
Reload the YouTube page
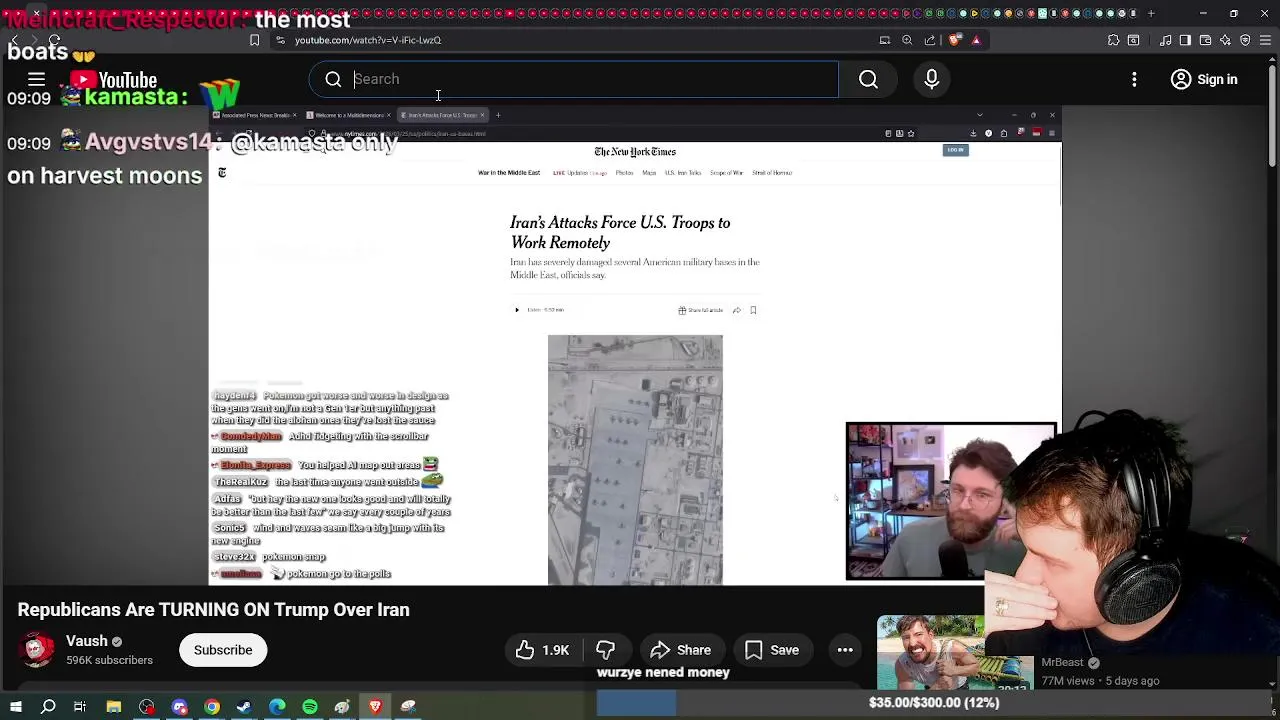pos(54,40)
